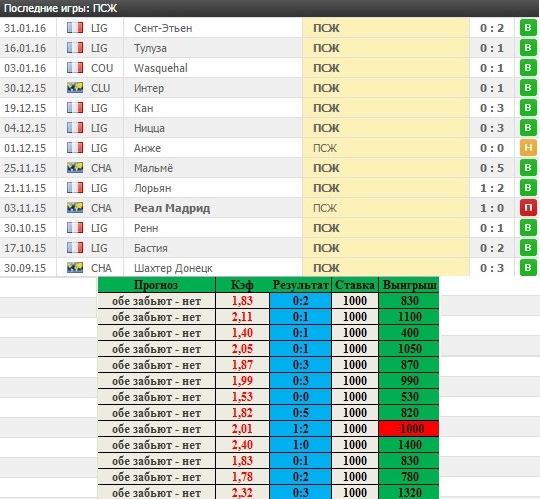
Task: Click the orange Н draw badge for Анже
Action: pos(528,148)
